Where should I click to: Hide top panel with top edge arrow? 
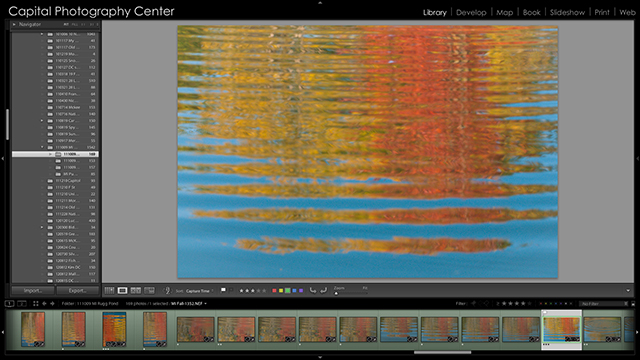pyautogui.click(x=320, y=2)
